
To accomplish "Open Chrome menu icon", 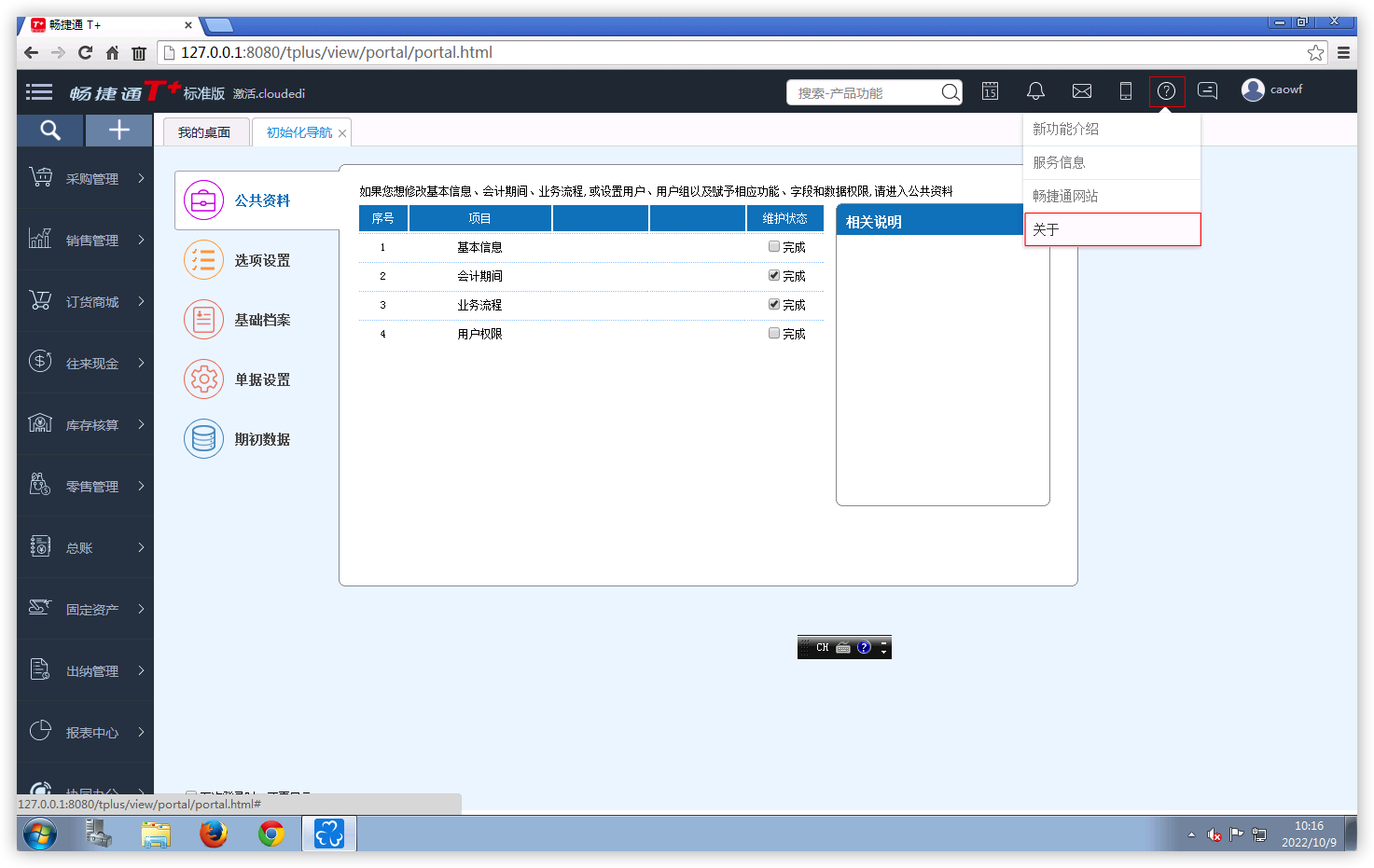I will [1343, 53].
